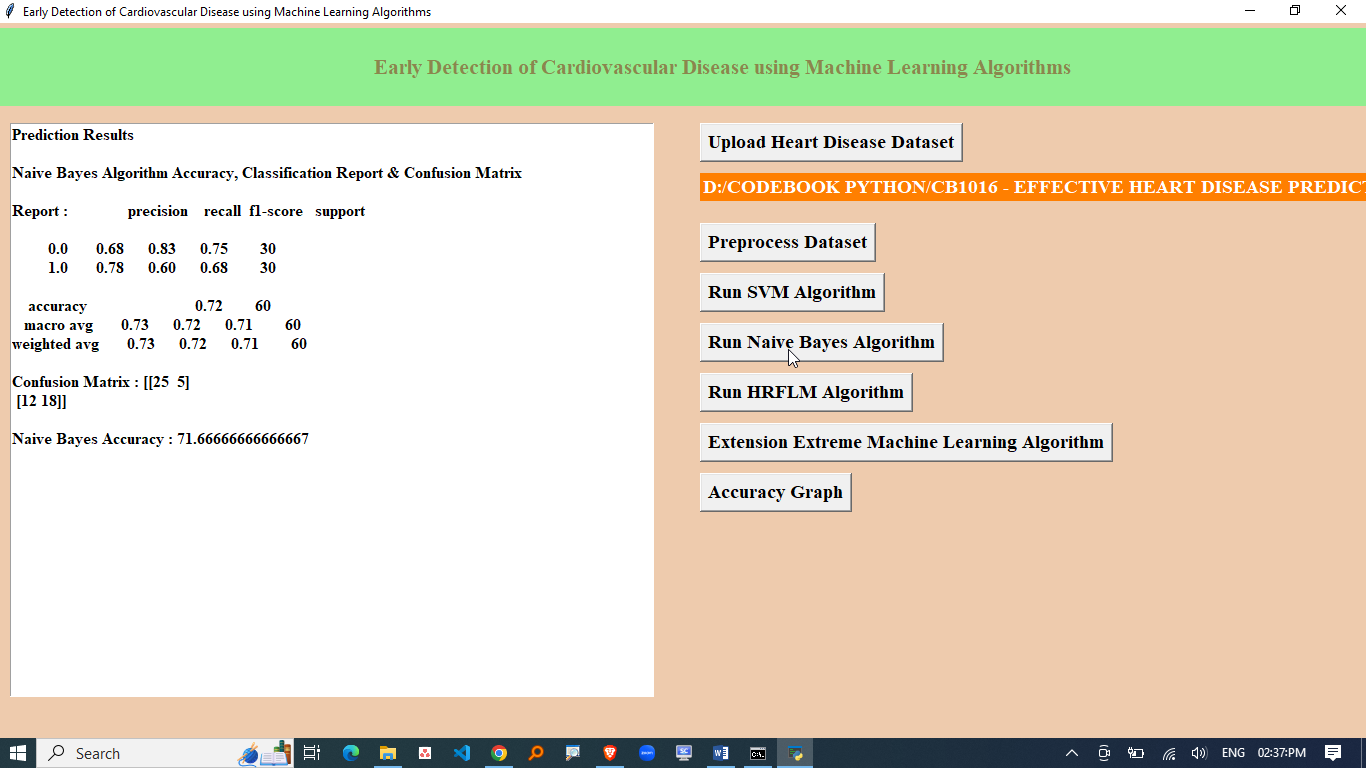Click recall value 0.60 in class 1.0 row
1366x768 pixels.
[x=162, y=268]
